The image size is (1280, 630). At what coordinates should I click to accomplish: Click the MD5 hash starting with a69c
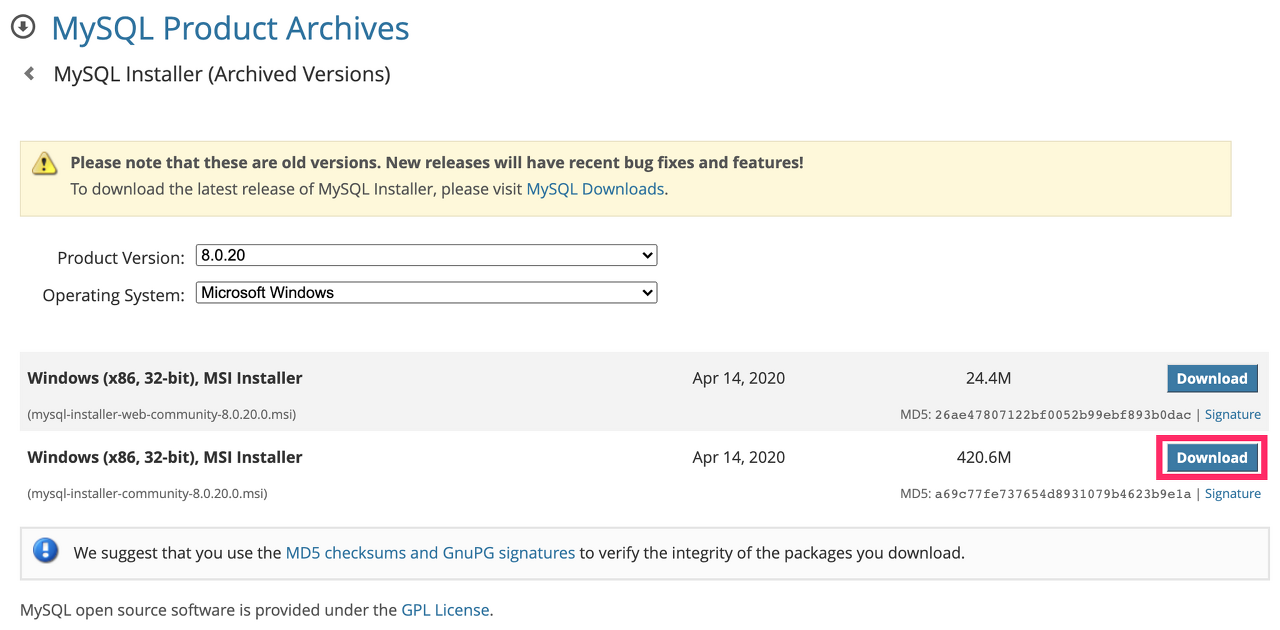(x=1063, y=494)
